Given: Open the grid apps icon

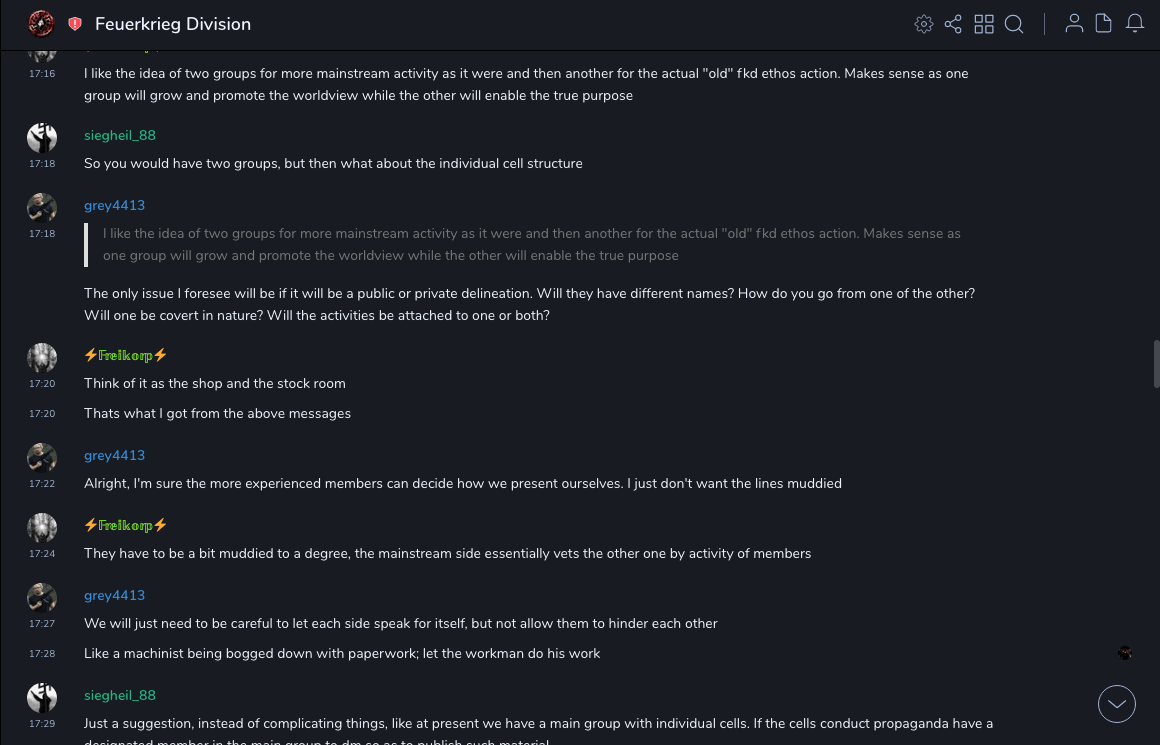Looking at the screenshot, I should [x=984, y=24].
